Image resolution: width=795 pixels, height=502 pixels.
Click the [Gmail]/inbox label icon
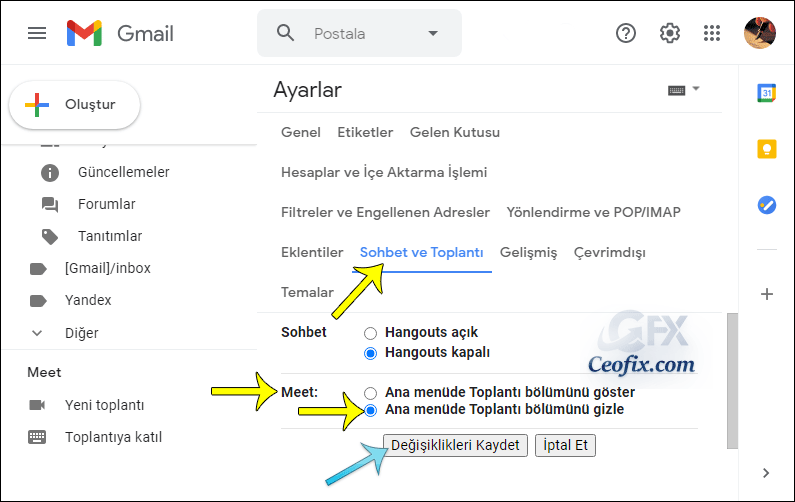pyautogui.click(x=38, y=268)
